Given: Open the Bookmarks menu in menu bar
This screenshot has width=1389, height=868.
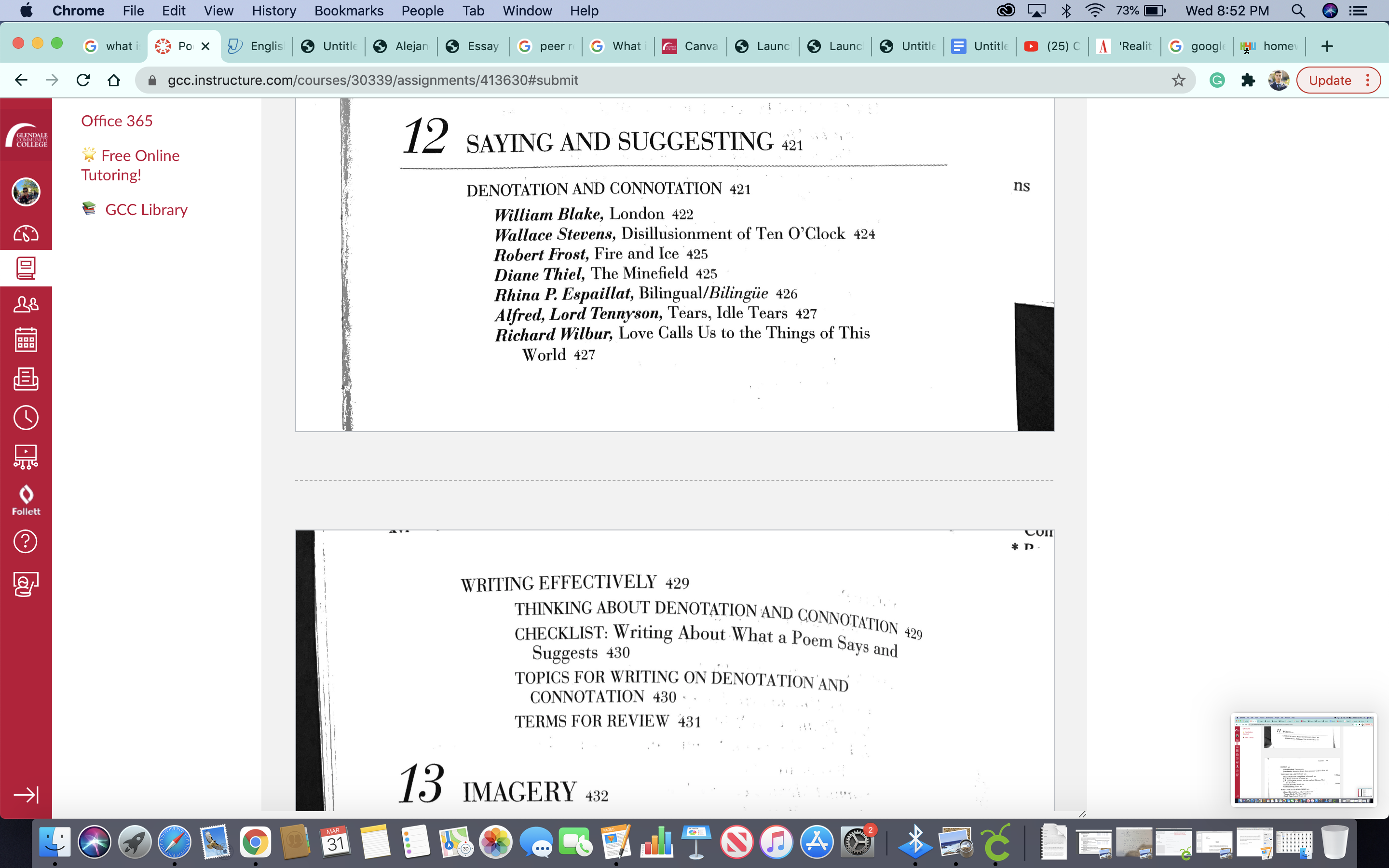Looking at the screenshot, I should point(348,10).
